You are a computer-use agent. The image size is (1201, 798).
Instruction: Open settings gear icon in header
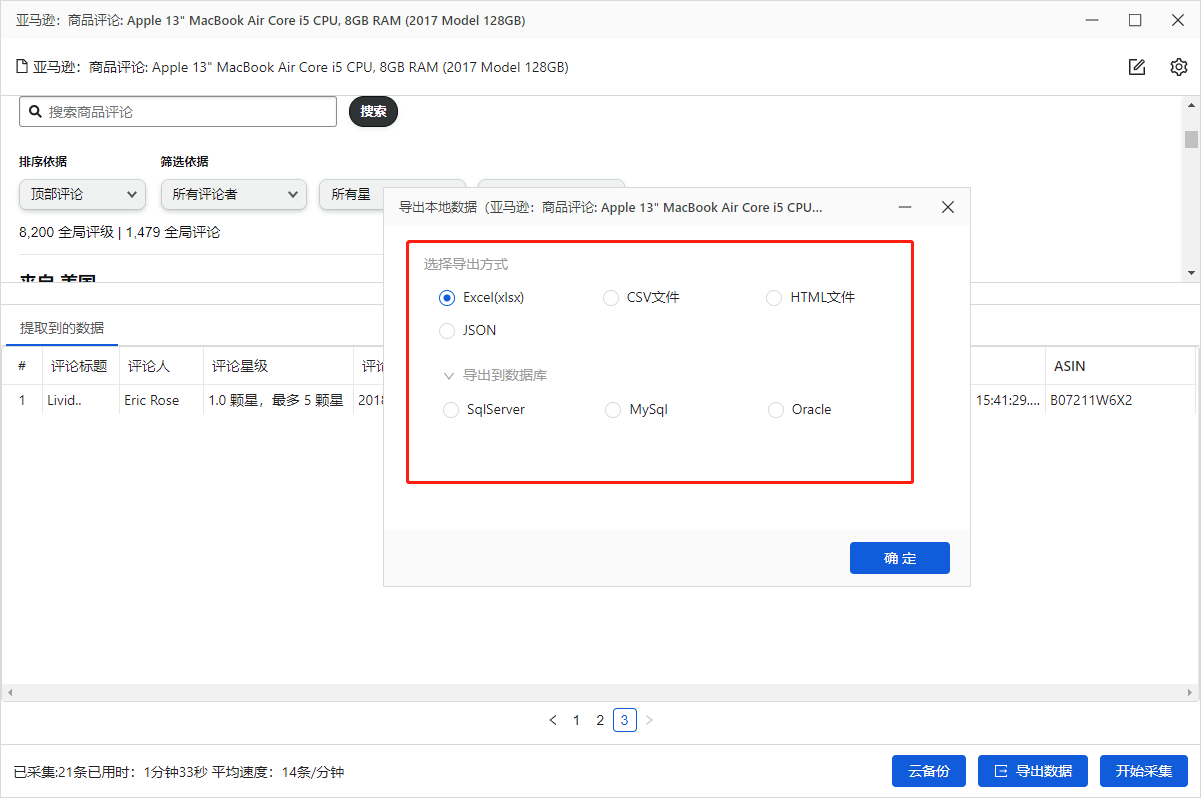click(x=1178, y=67)
